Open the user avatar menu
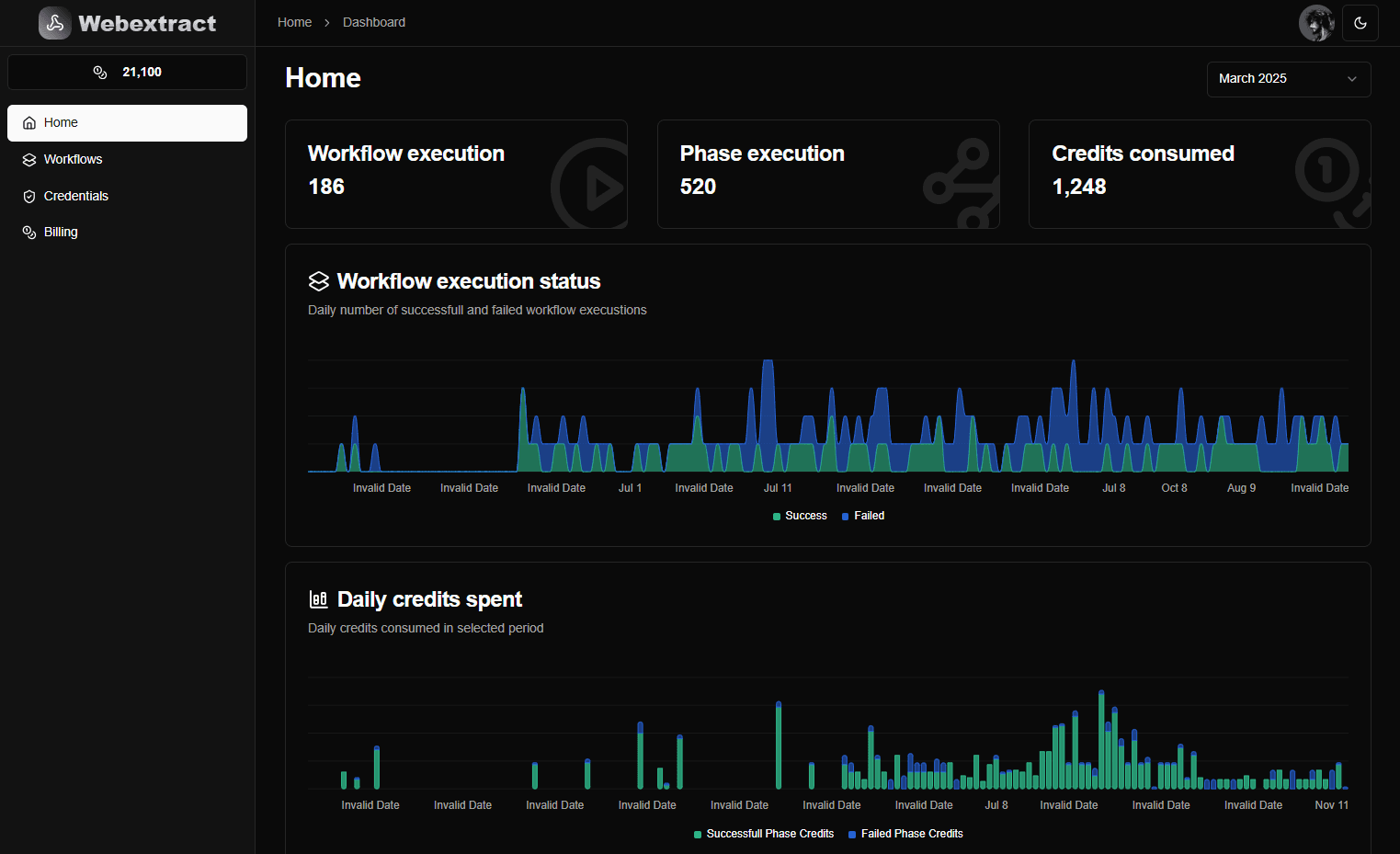 (1316, 23)
